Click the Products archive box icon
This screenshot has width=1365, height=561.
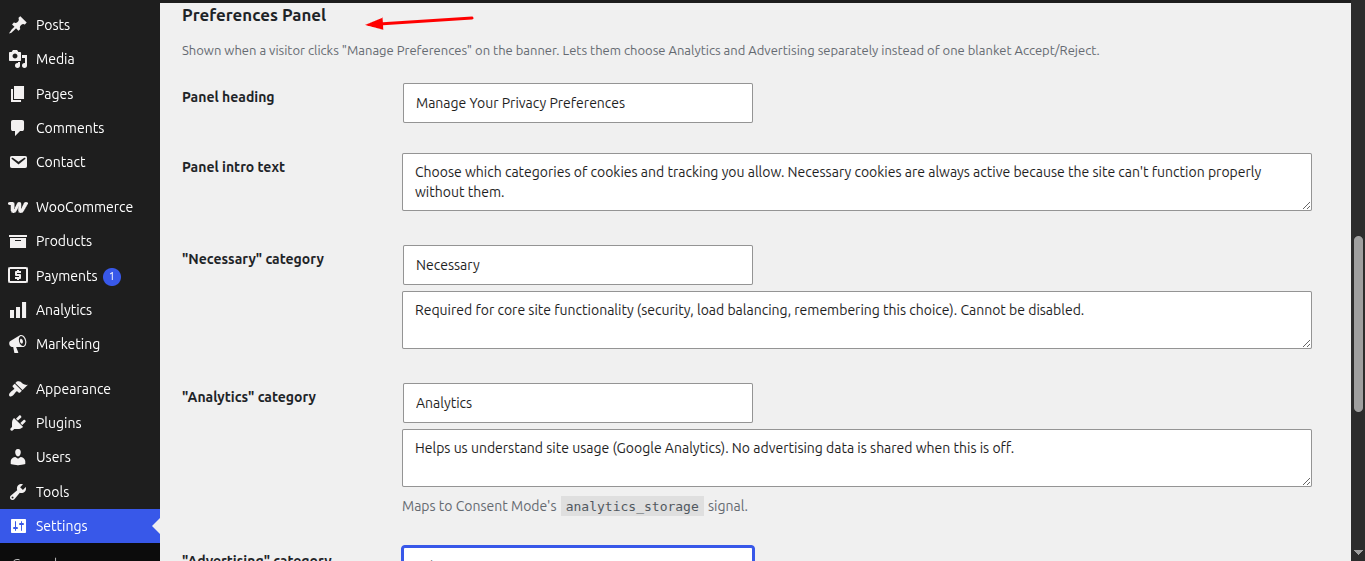click(18, 241)
